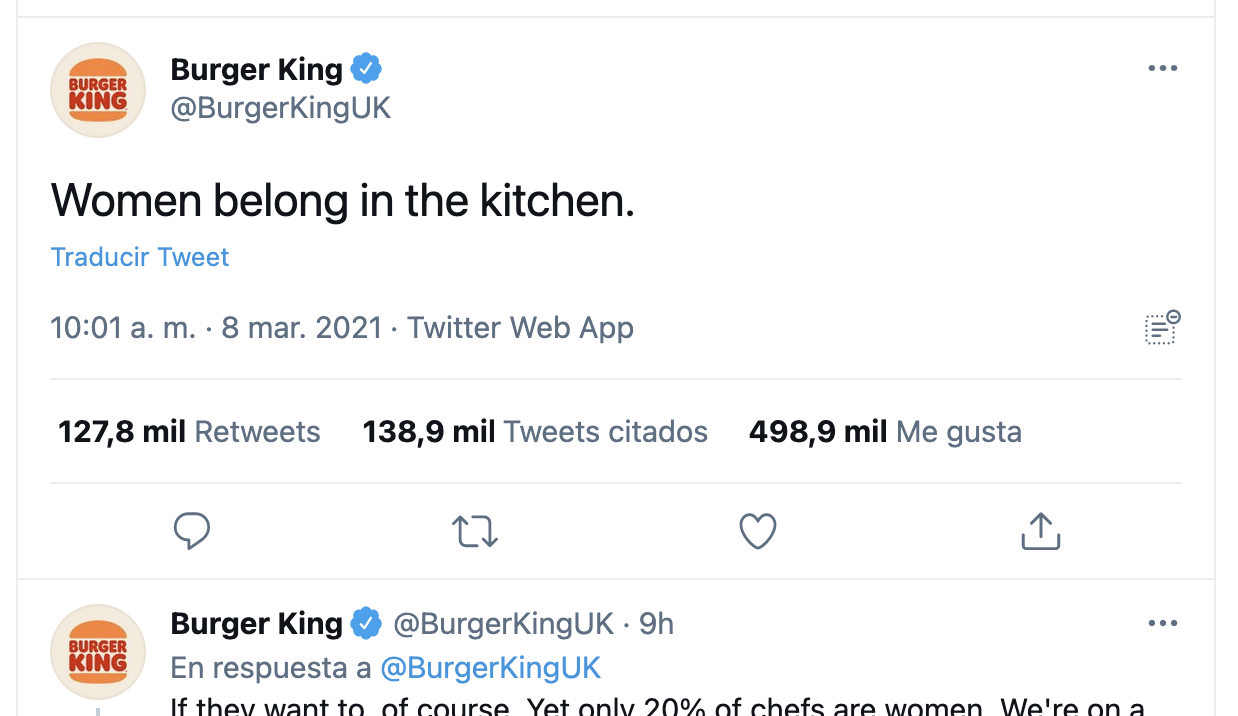Like the tweet with heart icon

[x=758, y=531]
